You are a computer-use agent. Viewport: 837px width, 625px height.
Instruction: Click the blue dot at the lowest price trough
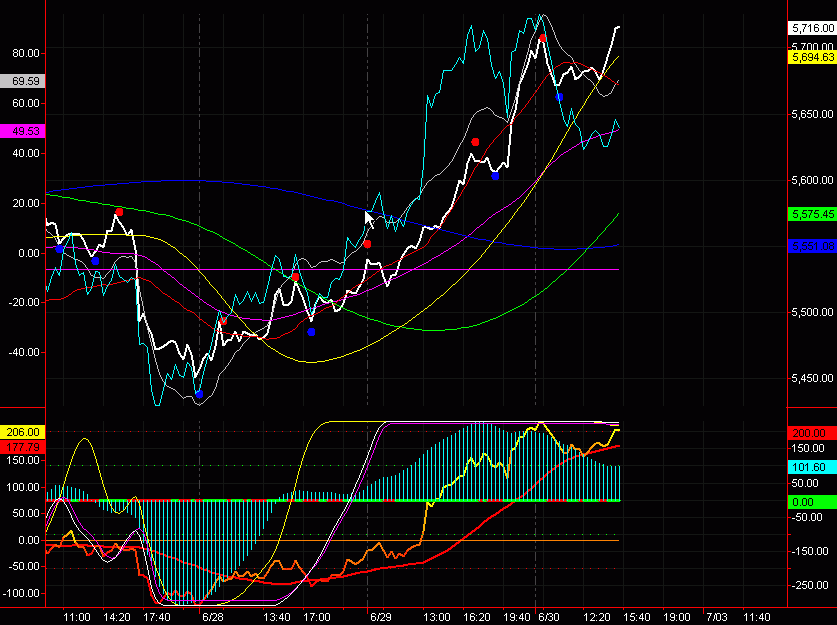(199, 394)
